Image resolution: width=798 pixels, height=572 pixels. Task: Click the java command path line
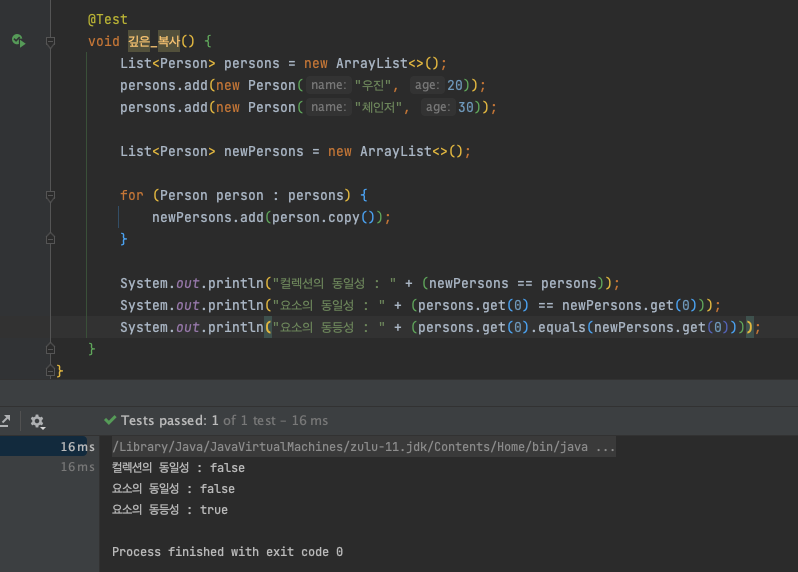coord(363,446)
